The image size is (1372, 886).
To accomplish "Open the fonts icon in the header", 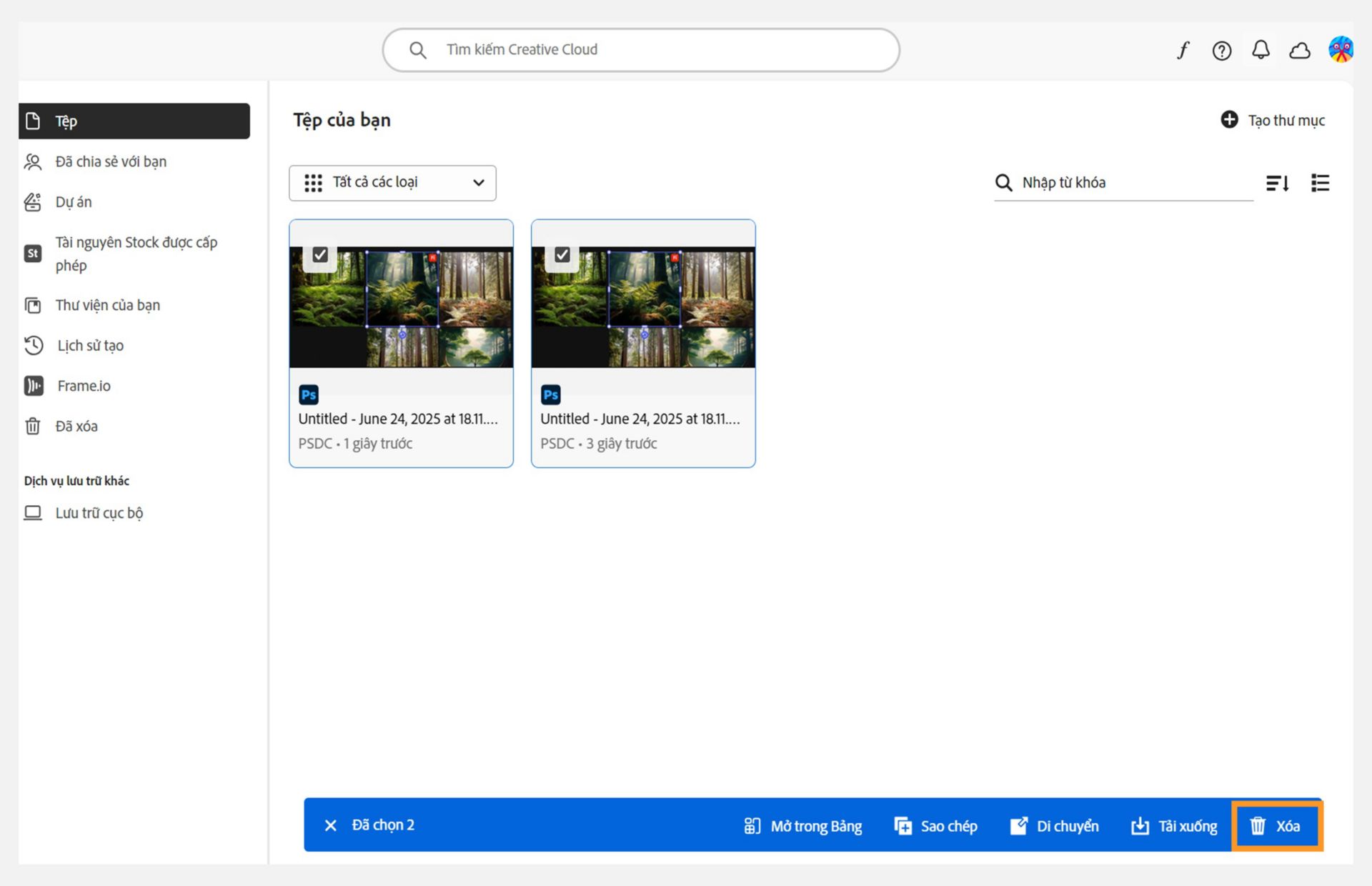I will tap(1183, 50).
